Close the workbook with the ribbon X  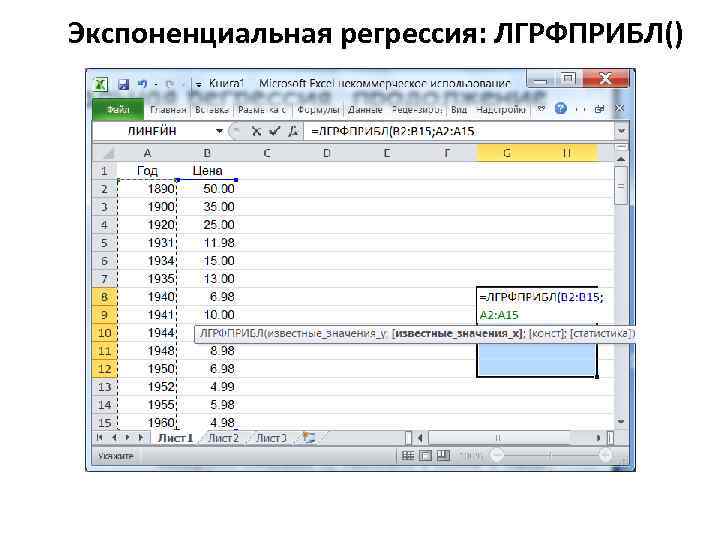pyautogui.click(x=619, y=108)
